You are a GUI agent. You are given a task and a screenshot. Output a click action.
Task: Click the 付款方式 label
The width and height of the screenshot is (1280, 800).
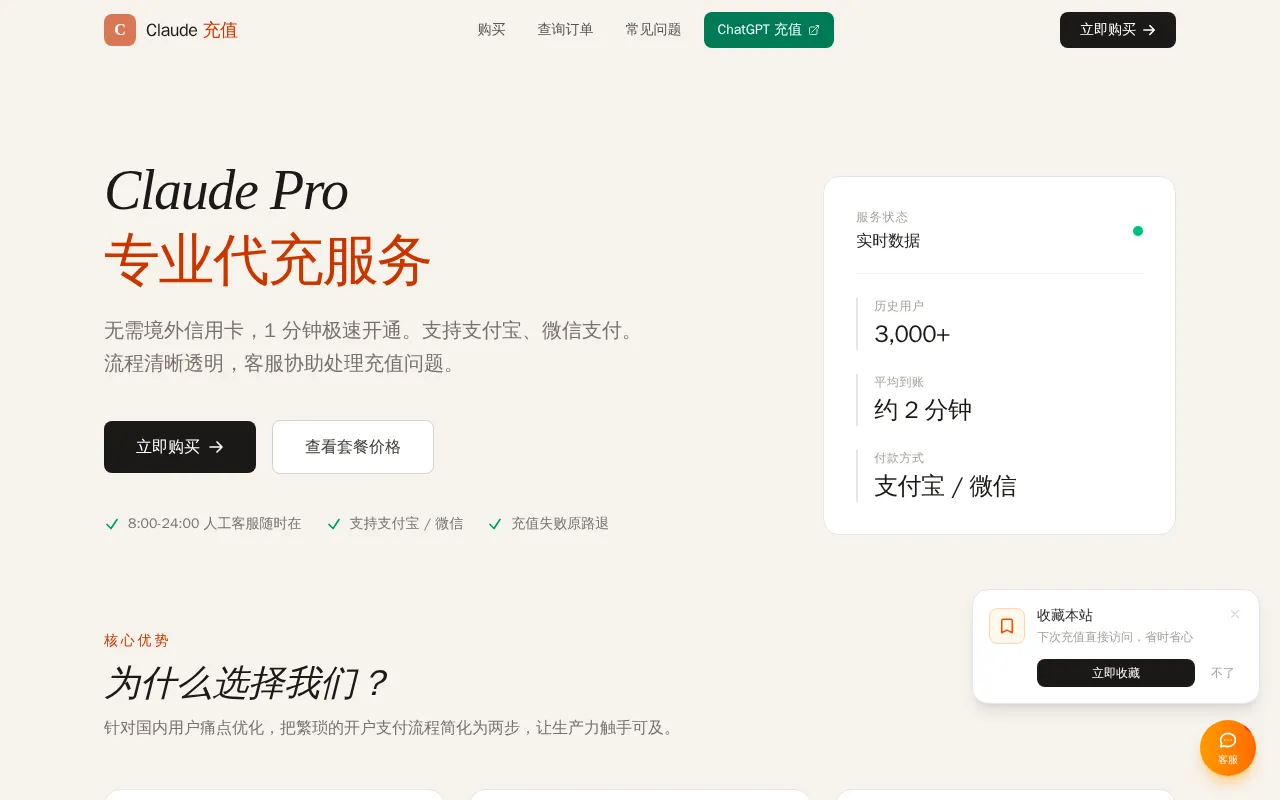pos(899,458)
